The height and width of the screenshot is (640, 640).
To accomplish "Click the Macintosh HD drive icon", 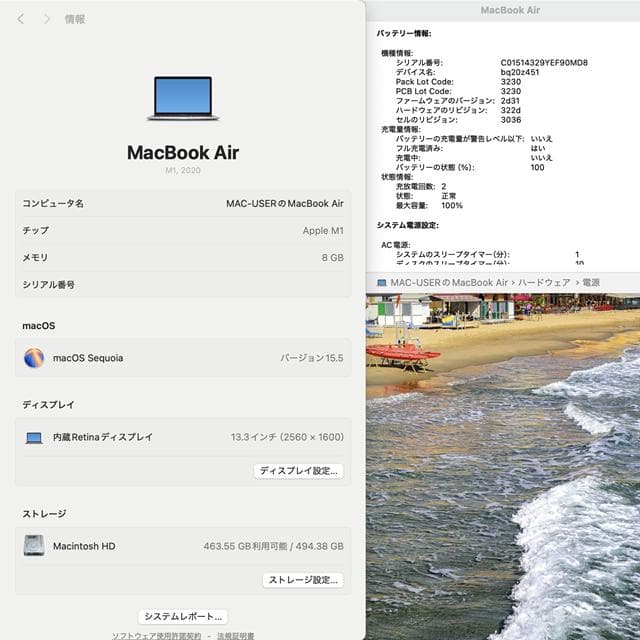I will (34, 546).
